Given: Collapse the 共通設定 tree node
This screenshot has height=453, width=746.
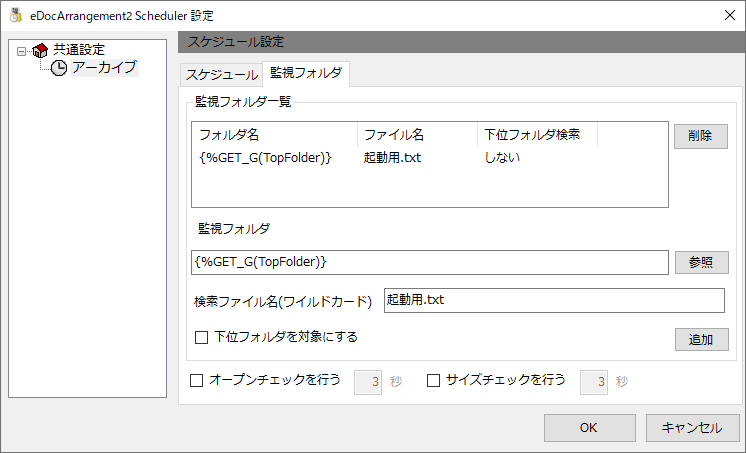Looking at the screenshot, I should (x=21, y=50).
